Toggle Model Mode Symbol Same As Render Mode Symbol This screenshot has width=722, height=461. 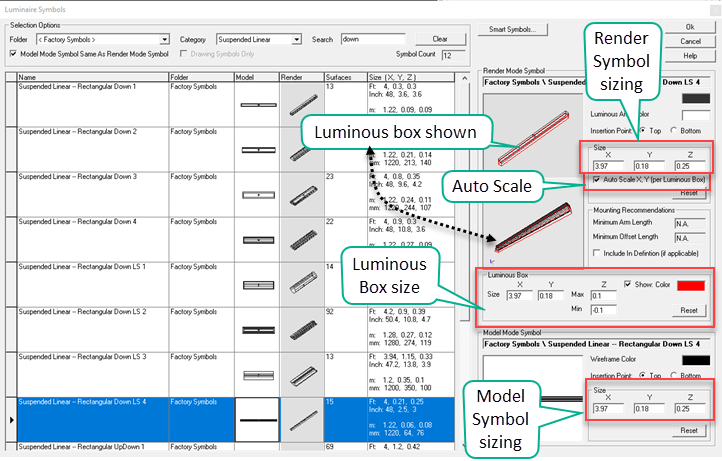click(13, 53)
